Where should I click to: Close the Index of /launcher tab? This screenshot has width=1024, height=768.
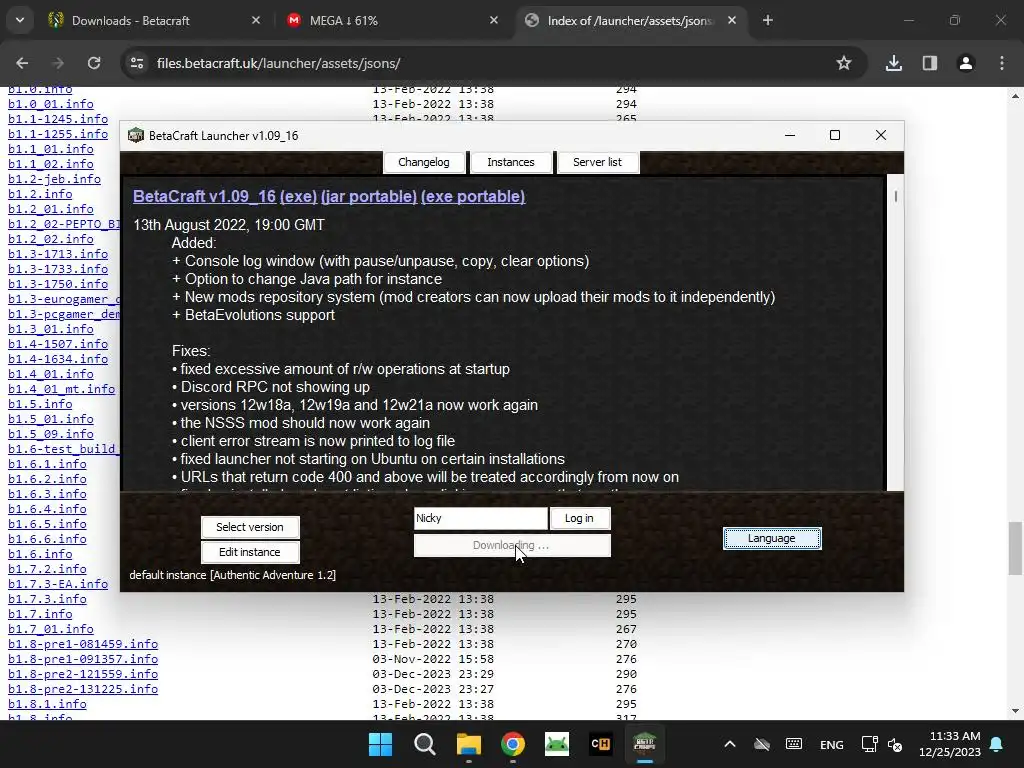pyautogui.click(x=732, y=20)
